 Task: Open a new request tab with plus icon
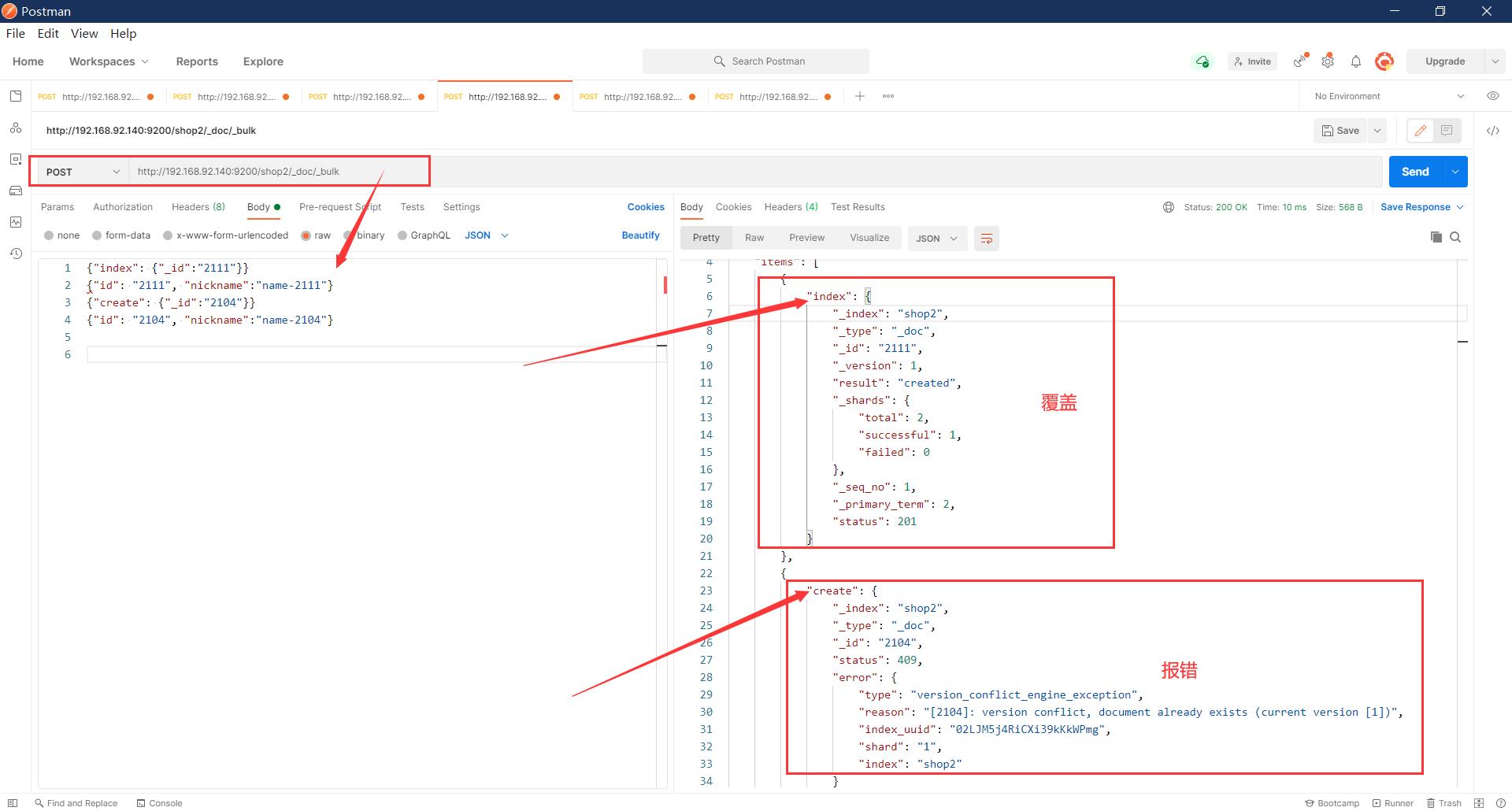(x=860, y=96)
